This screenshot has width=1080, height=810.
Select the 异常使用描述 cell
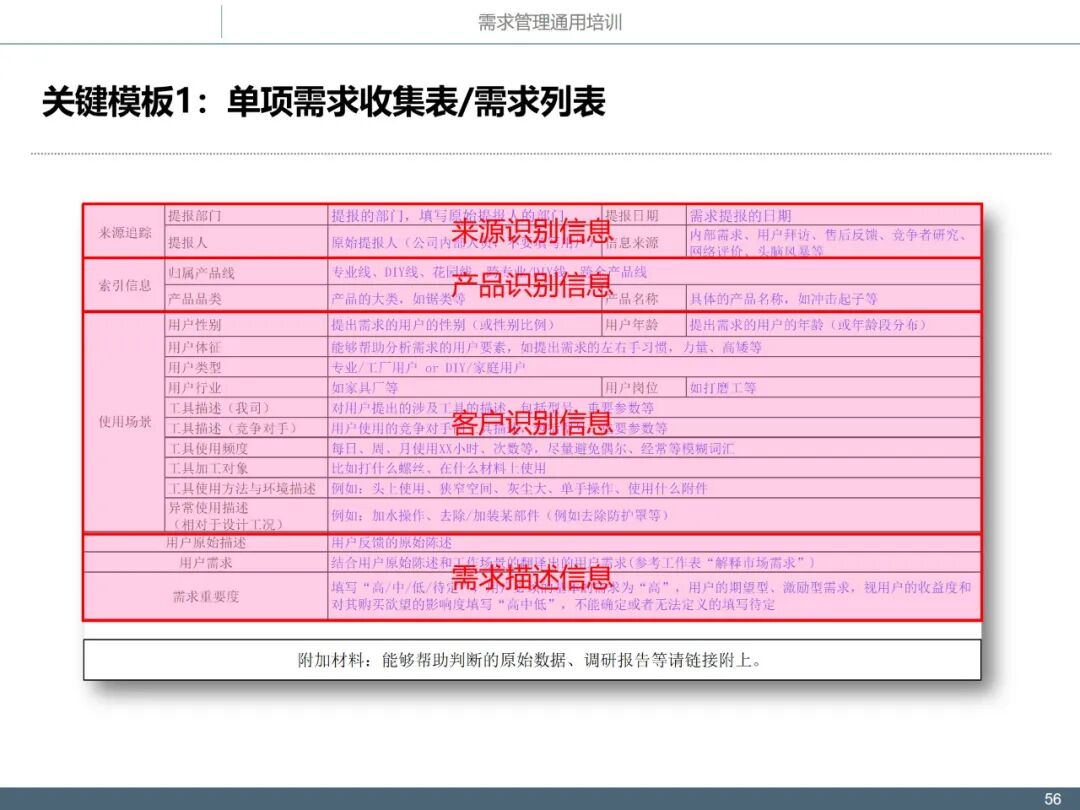click(247, 515)
